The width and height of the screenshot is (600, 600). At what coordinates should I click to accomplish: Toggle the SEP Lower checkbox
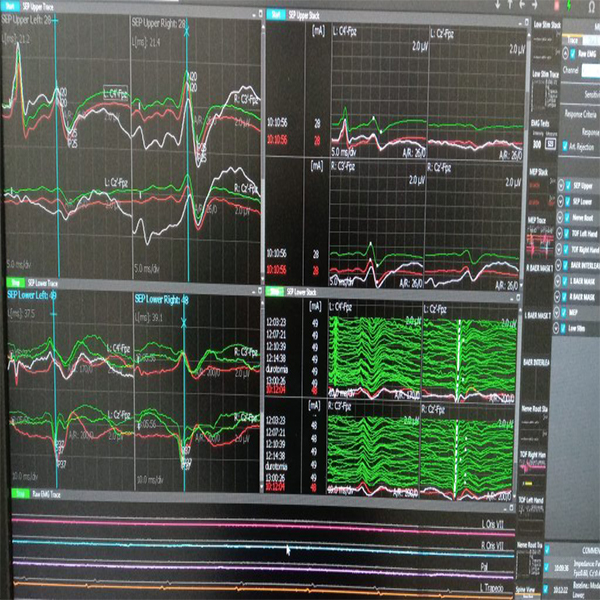[567, 202]
